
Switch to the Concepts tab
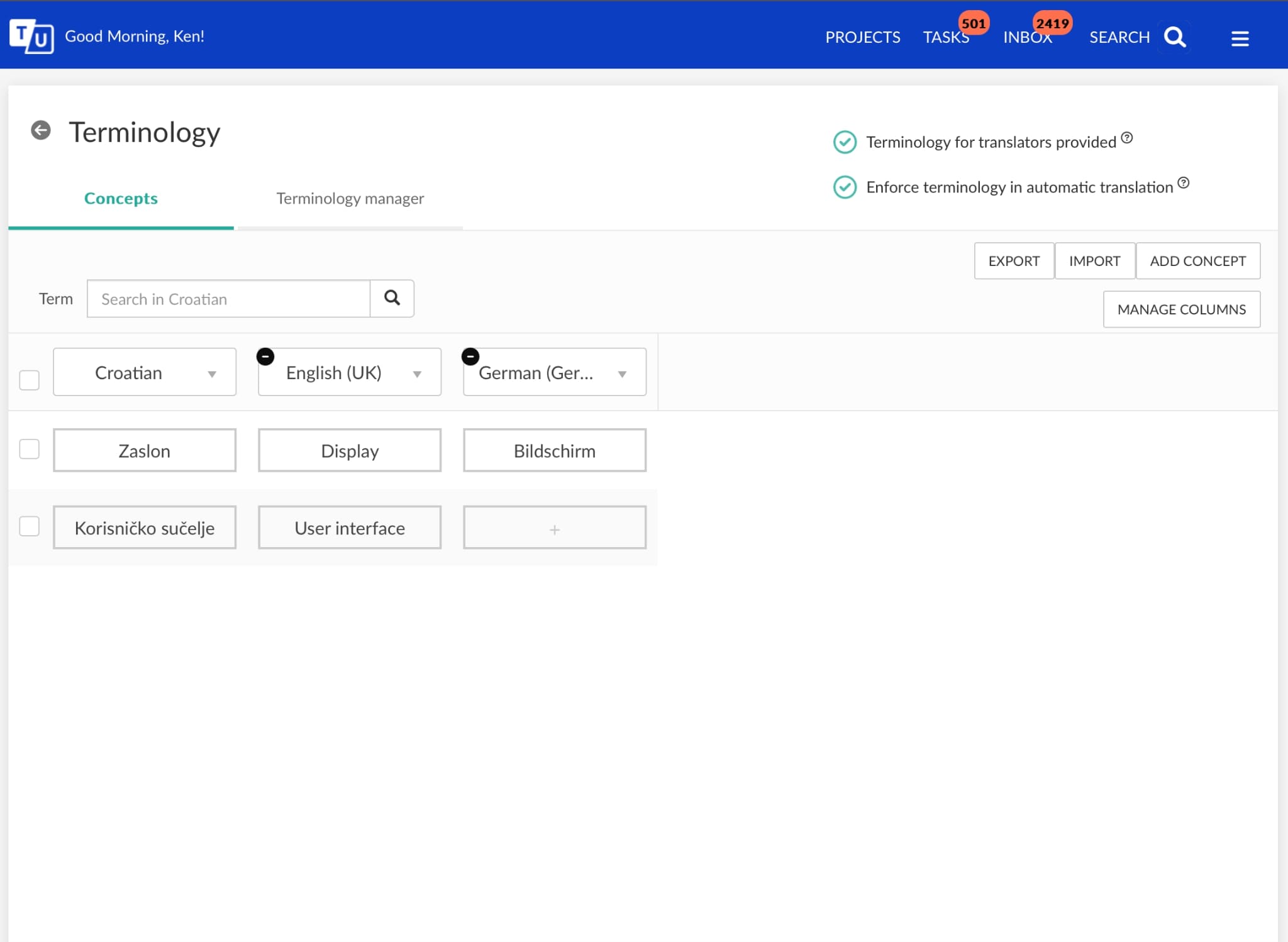121,198
